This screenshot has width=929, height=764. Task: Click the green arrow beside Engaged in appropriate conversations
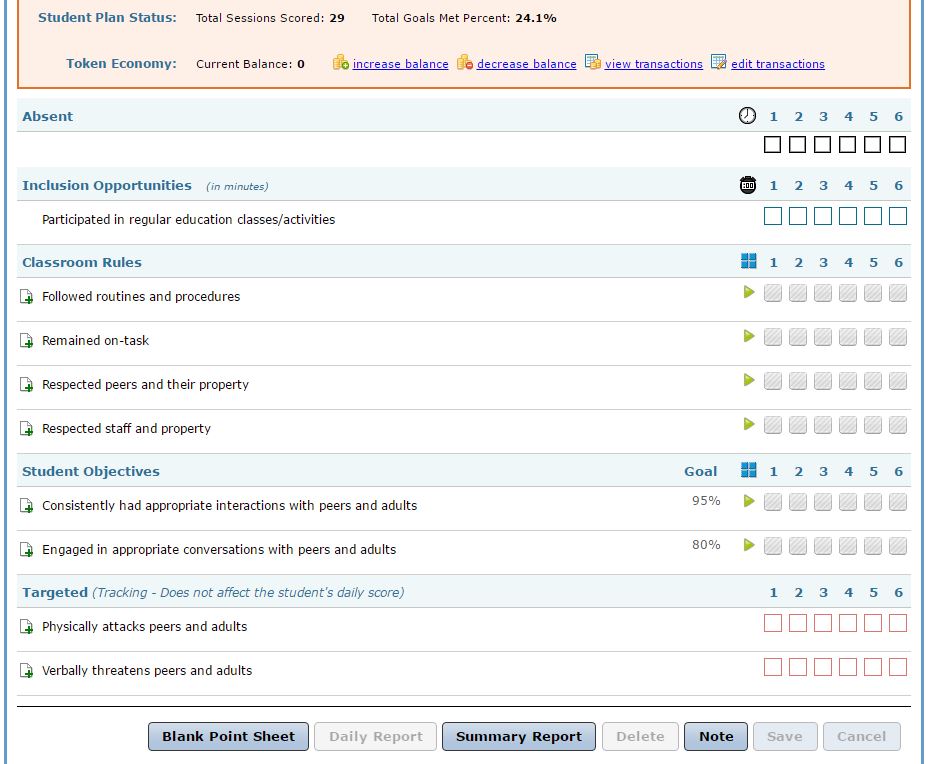tap(748, 546)
